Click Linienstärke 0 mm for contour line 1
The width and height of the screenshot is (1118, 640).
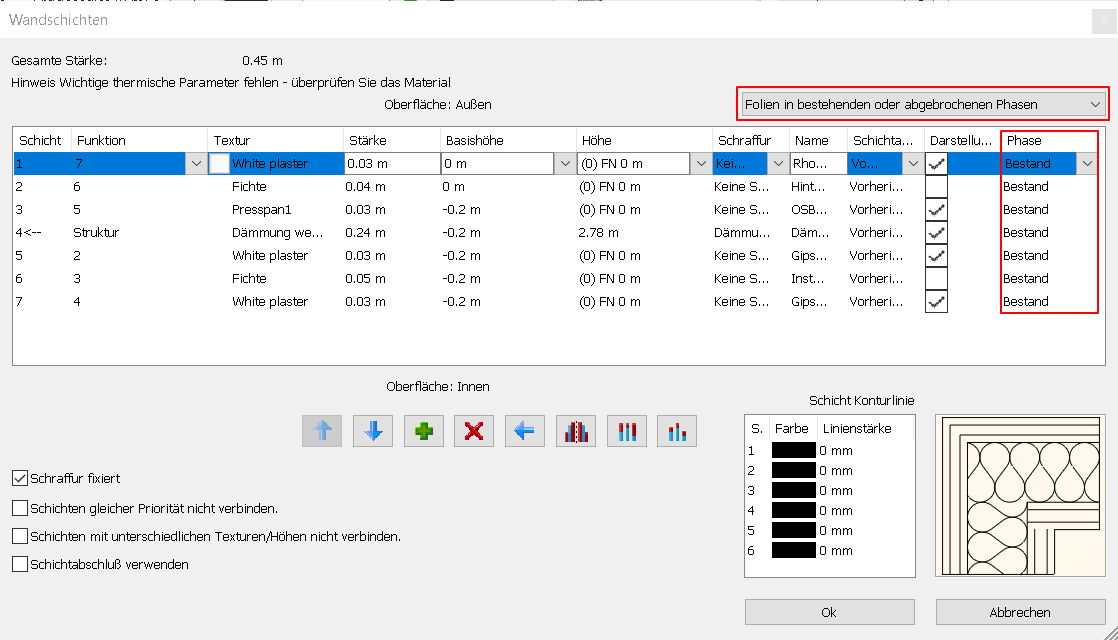(x=836, y=450)
